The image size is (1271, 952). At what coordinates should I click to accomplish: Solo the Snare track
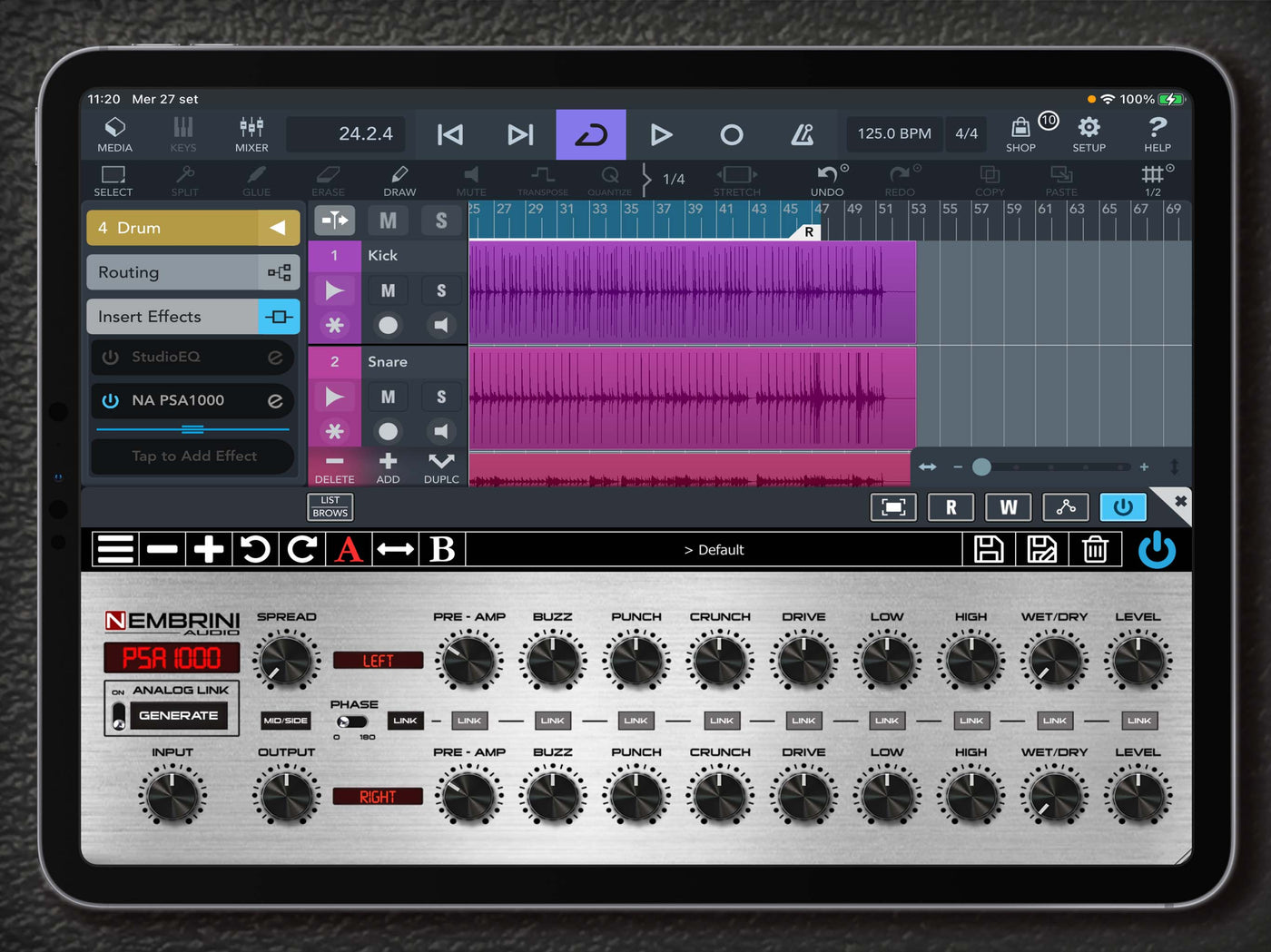coord(441,397)
